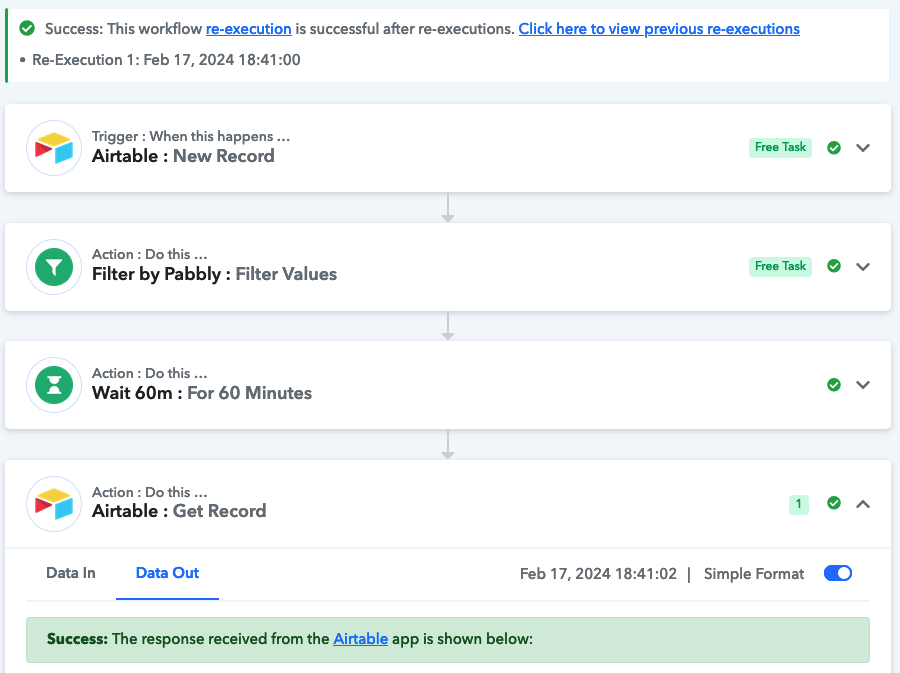Expand the Wait 60m step details
Image resolution: width=900 pixels, height=673 pixels.
pos(863,385)
